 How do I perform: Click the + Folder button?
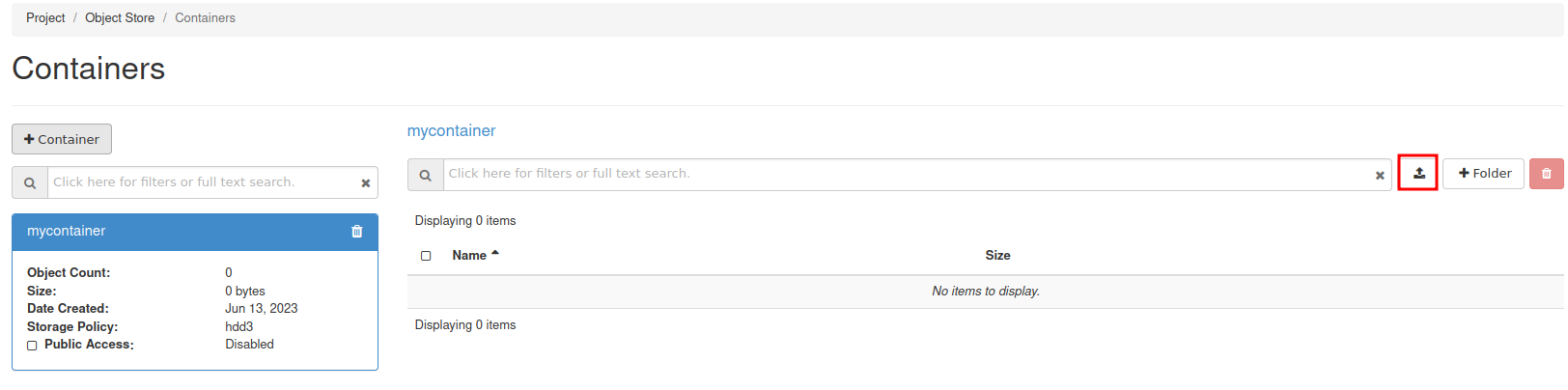1484,174
